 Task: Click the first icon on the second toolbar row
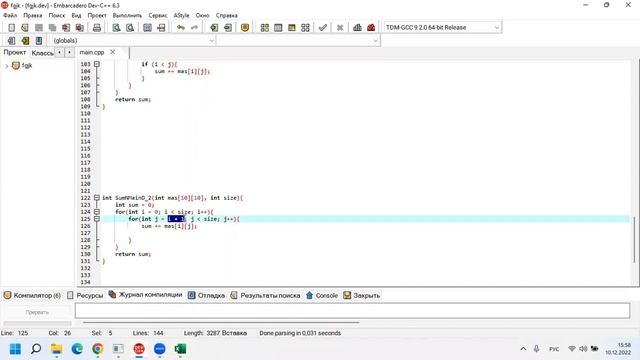click(x=11, y=41)
